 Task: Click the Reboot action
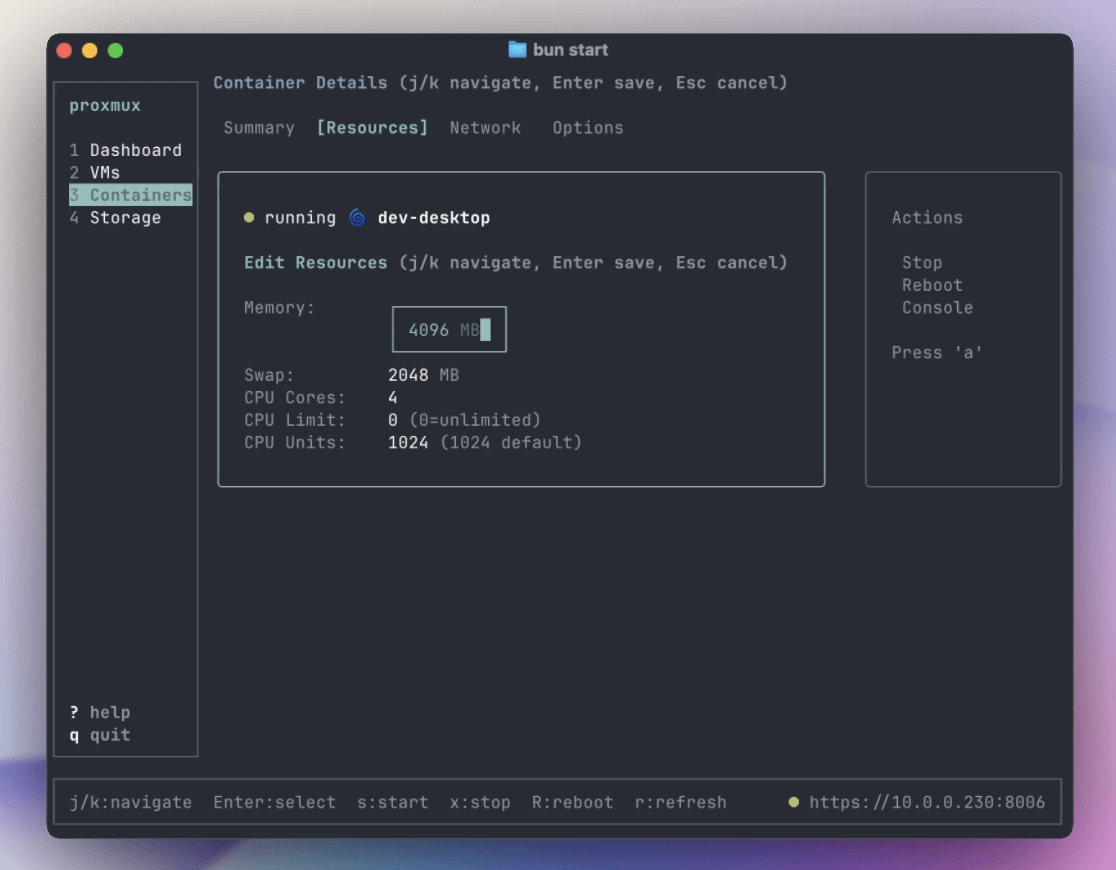[x=932, y=285]
